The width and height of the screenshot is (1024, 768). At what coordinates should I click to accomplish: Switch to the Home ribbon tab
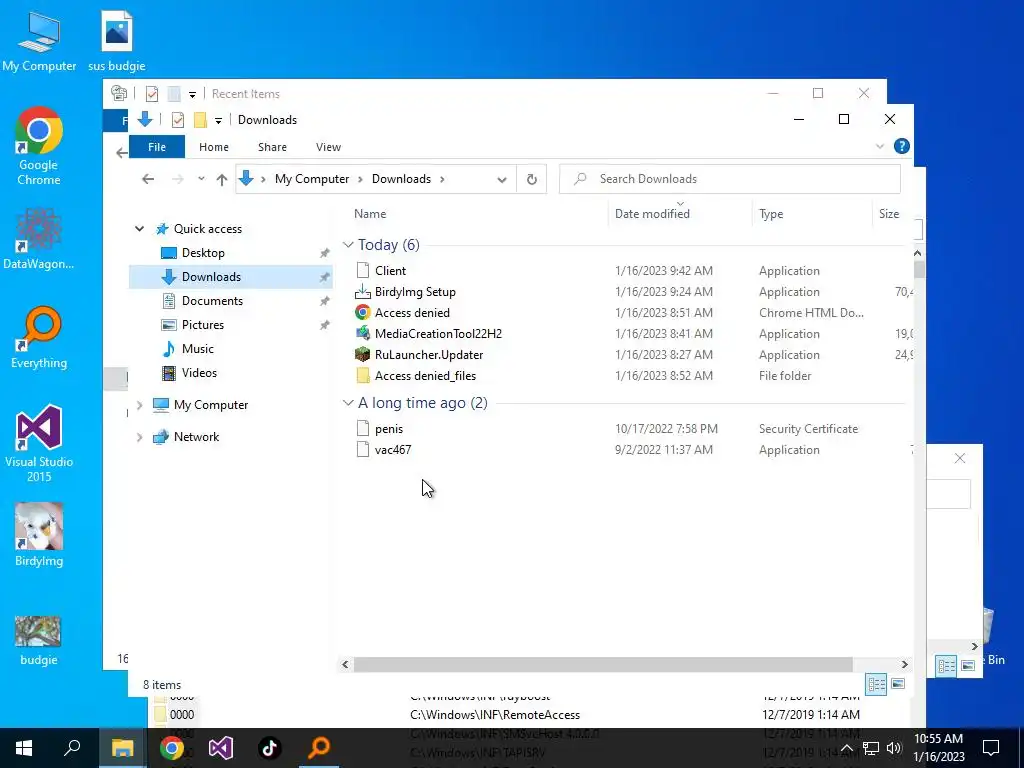pos(214,147)
